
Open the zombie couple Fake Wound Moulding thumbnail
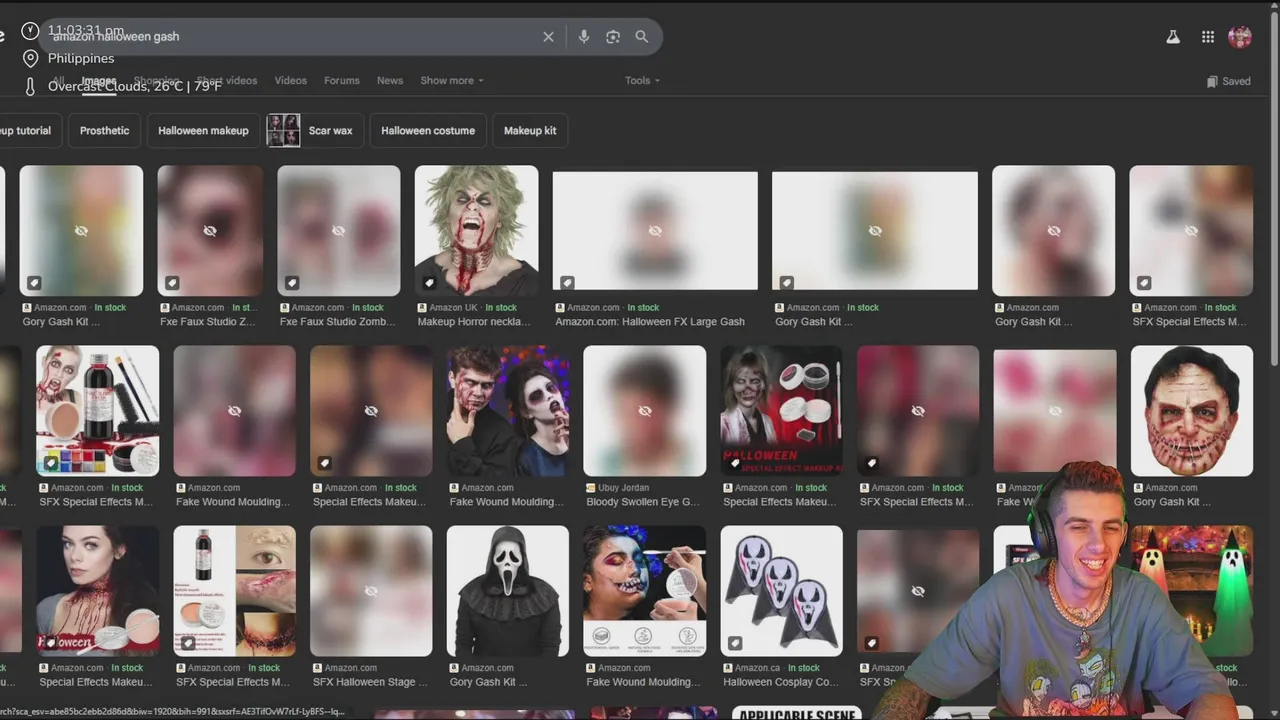tap(508, 411)
